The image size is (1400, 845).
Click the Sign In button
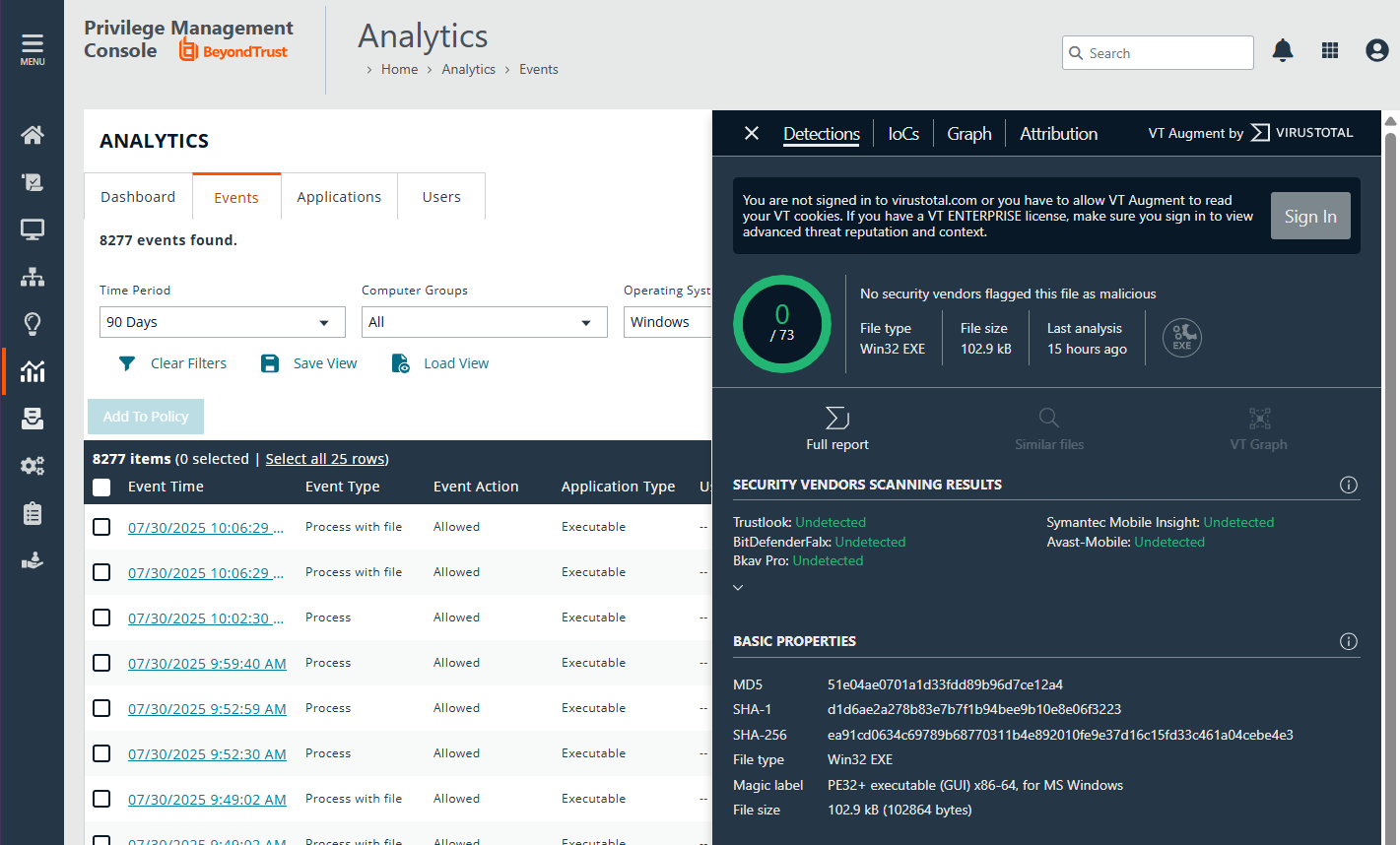click(1310, 216)
